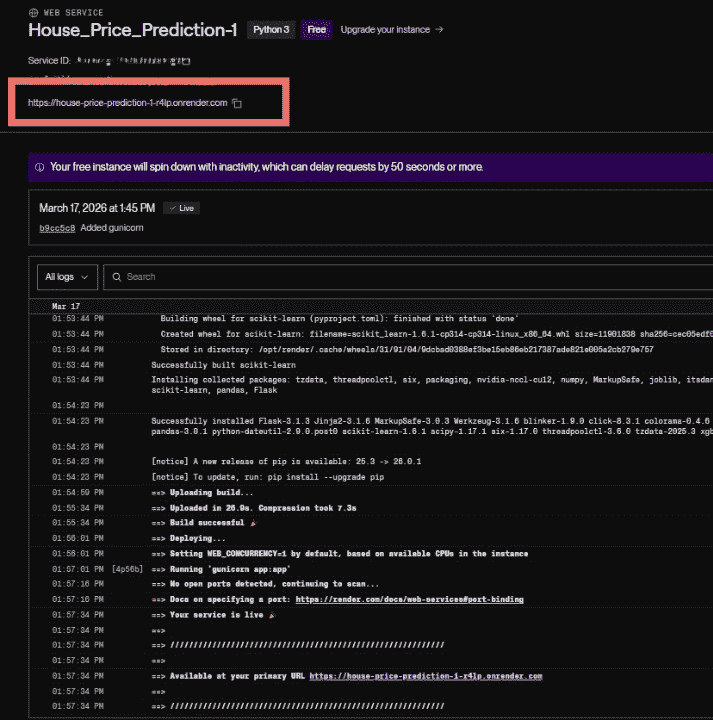
Task: Select the Deploying... log line
Action: 189,539
